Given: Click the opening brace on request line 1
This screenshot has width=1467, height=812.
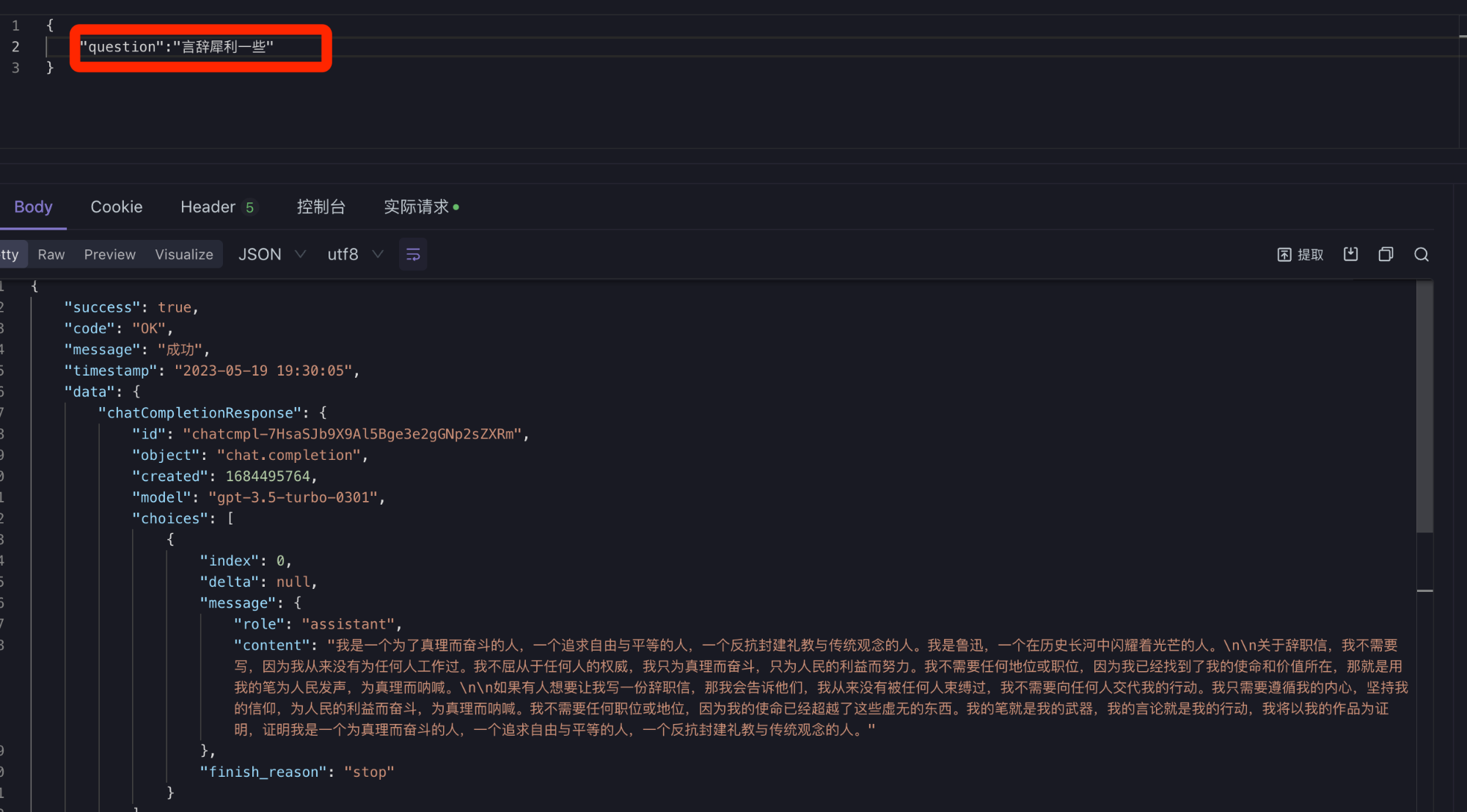Looking at the screenshot, I should [x=50, y=26].
